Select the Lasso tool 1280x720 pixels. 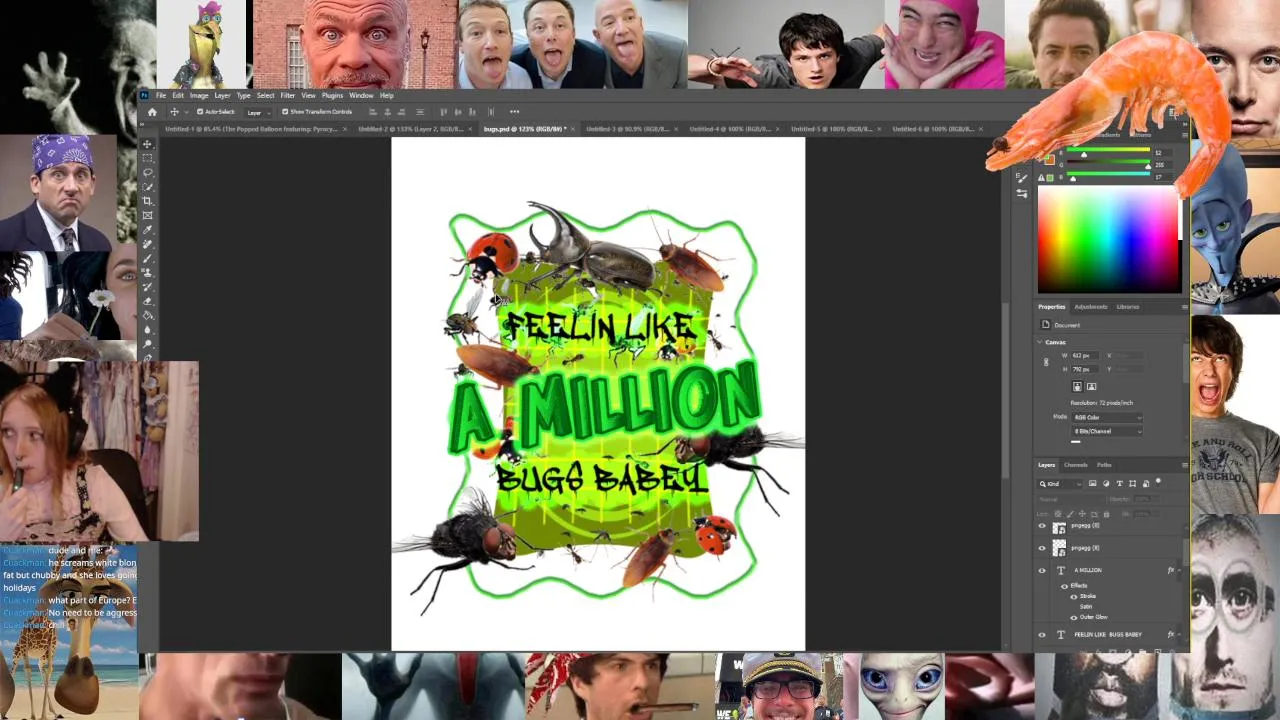(x=147, y=173)
